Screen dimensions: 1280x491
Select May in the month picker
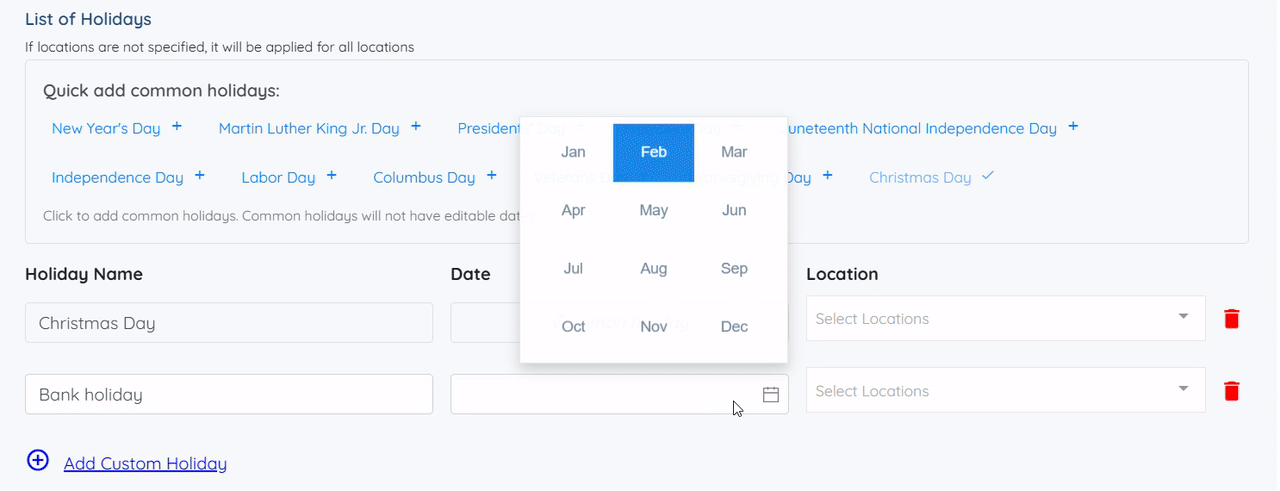654,211
